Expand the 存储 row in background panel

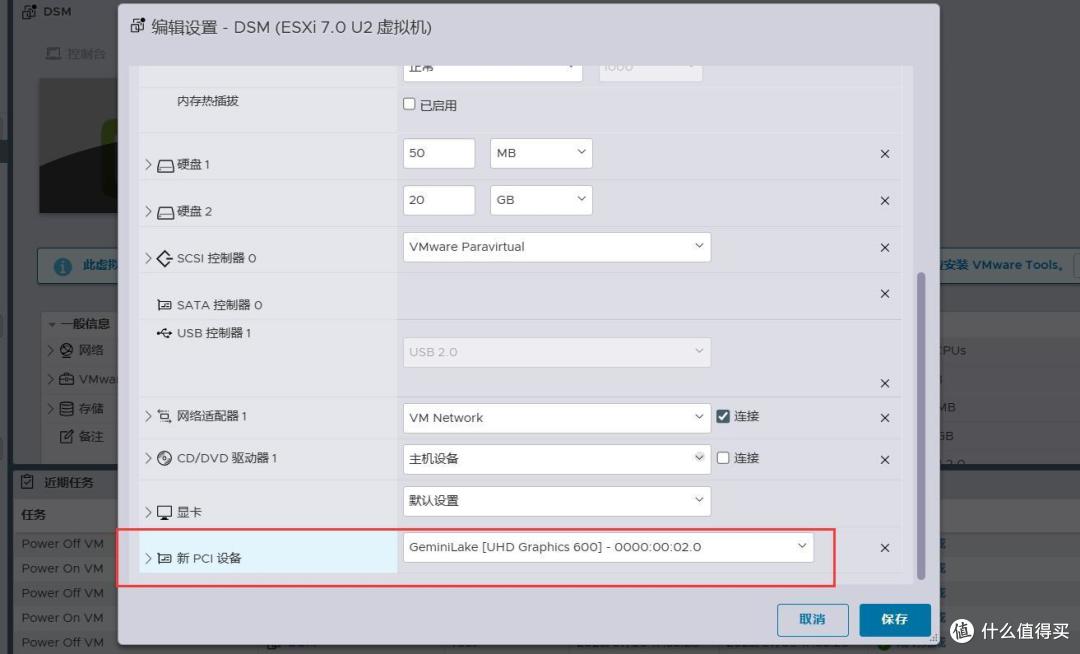pyautogui.click(x=50, y=409)
